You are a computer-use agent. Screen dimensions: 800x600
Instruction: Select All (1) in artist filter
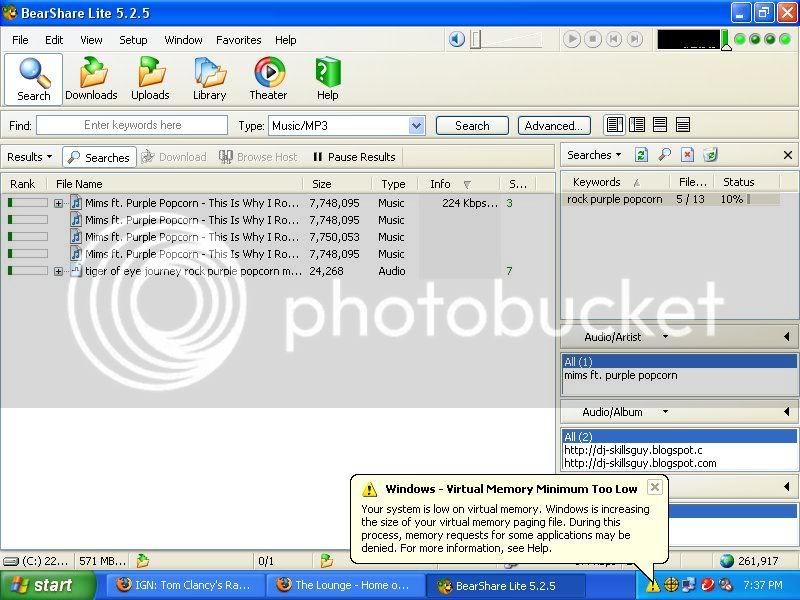pos(680,362)
